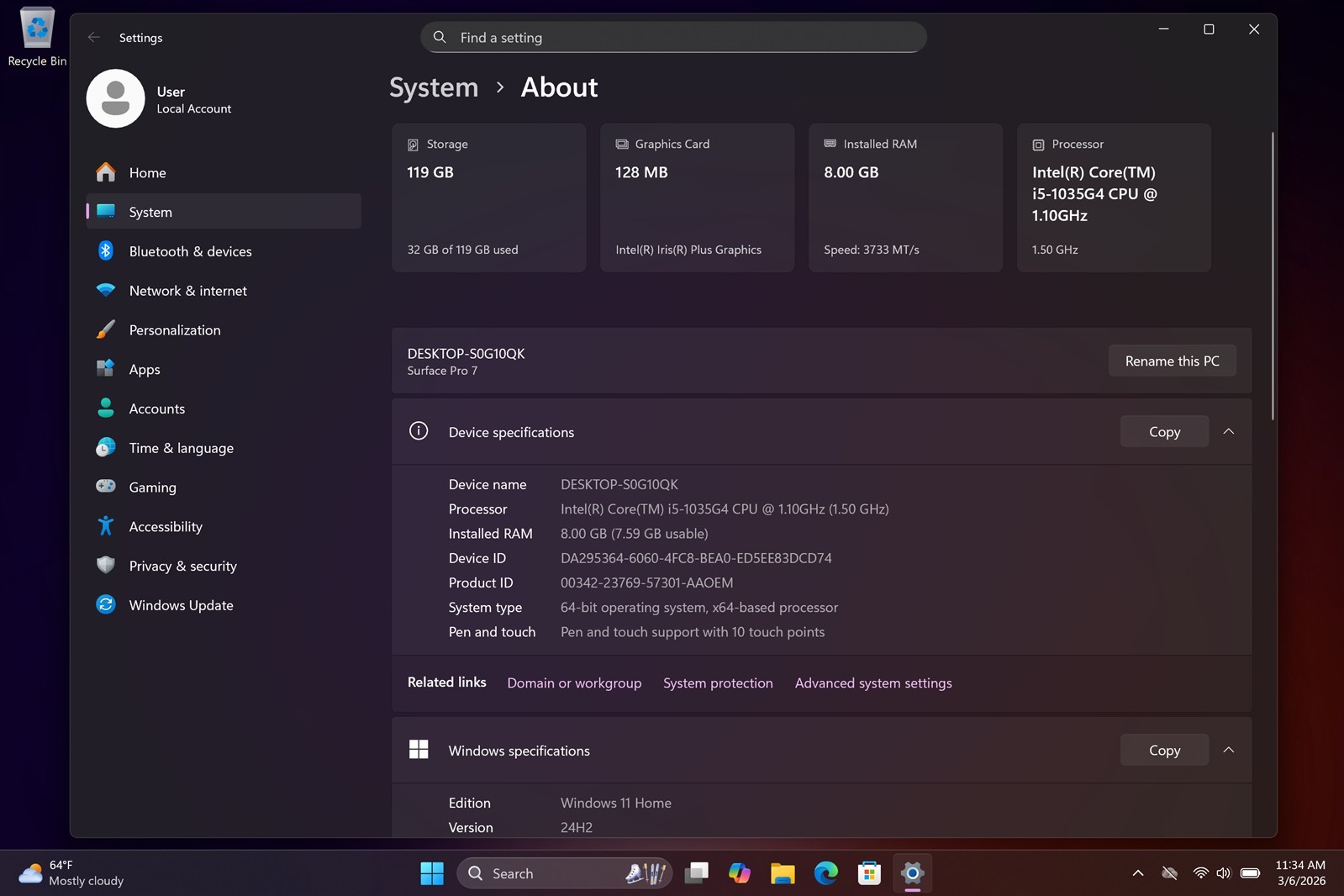Open Network & internet settings
1344x896 pixels.
click(224, 290)
